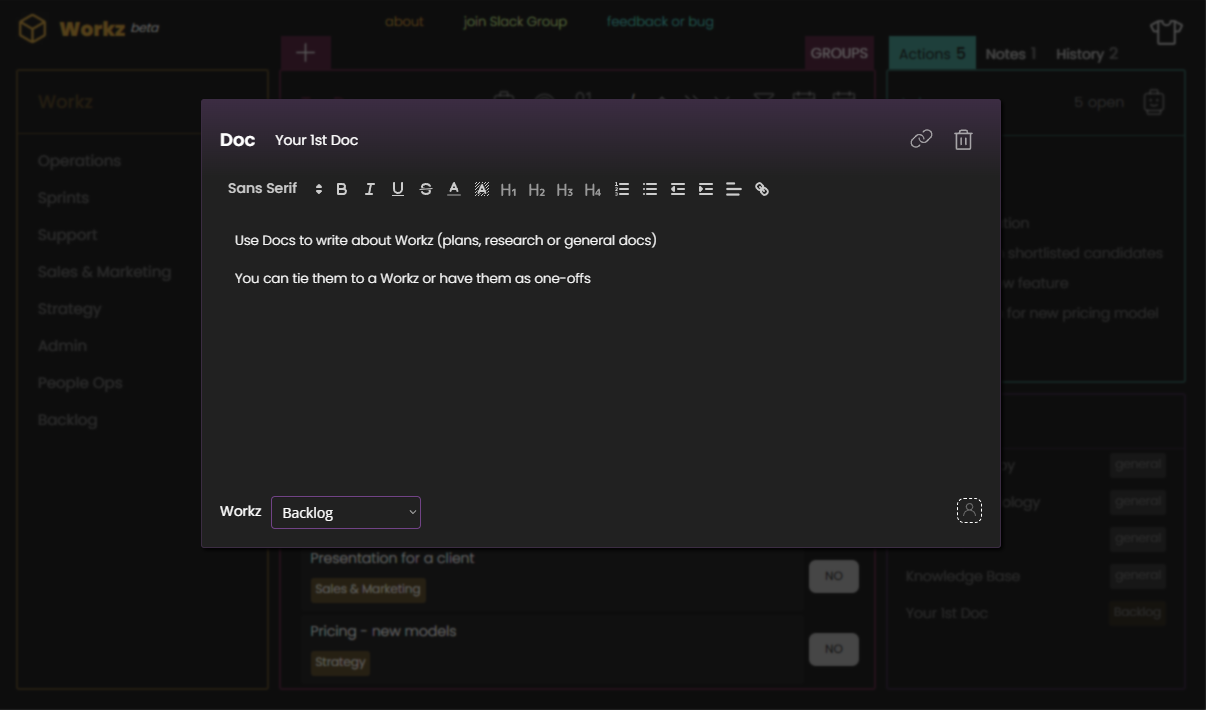Apply bold formatting in the Doc editor
Screen dimensions: 1206x710
[x=341, y=188]
